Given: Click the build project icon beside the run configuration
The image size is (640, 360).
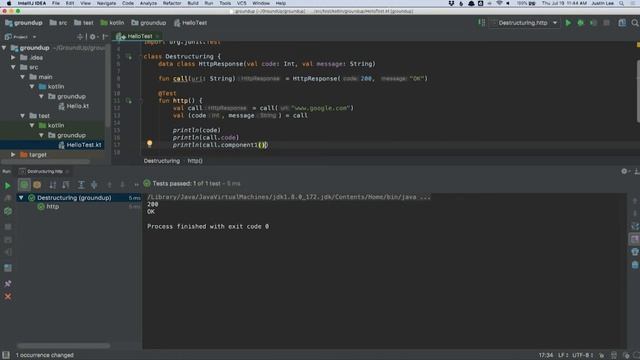Looking at the screenshot, I should 482,23.
